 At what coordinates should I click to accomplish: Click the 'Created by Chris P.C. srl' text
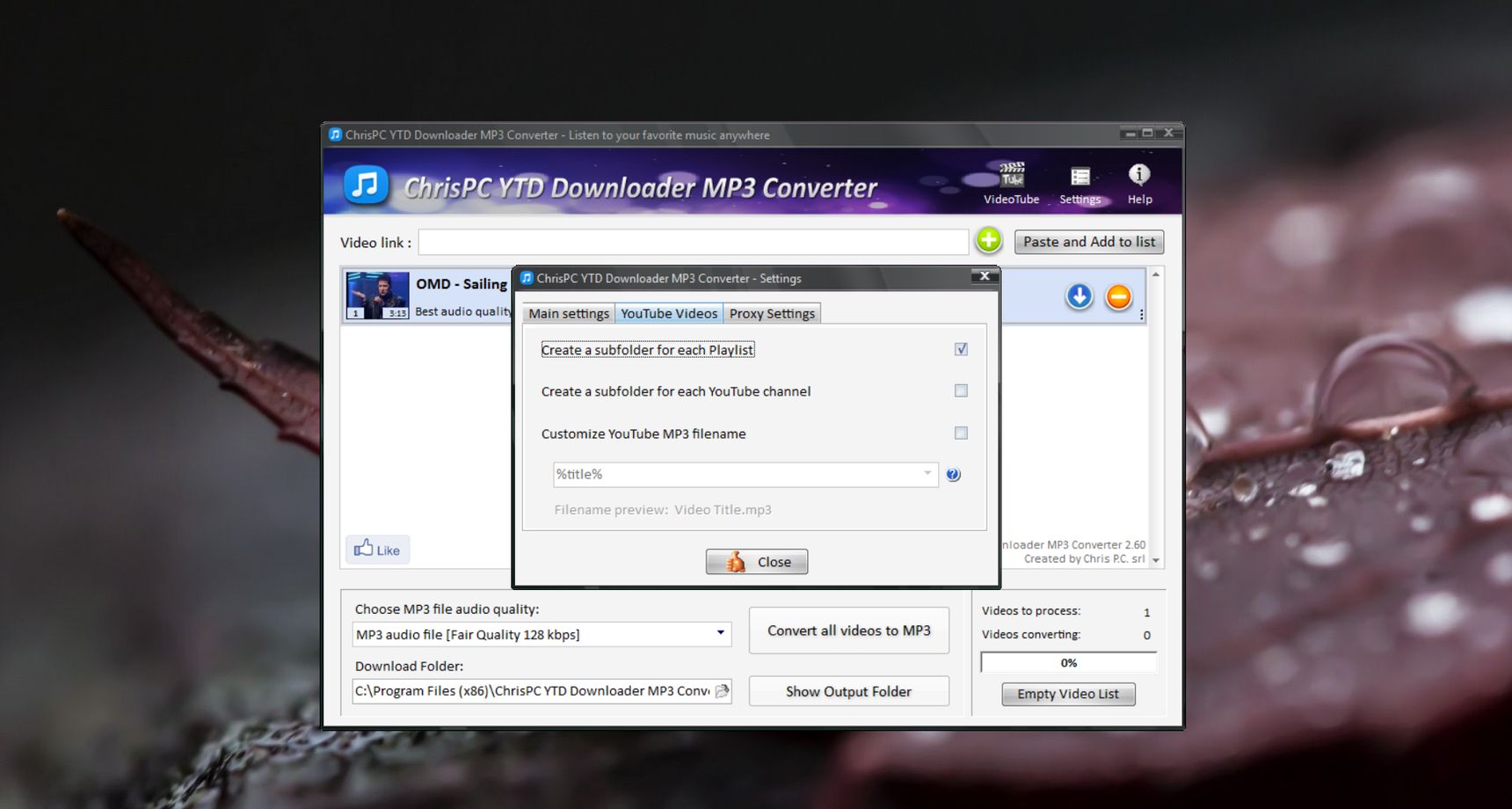1085,559
